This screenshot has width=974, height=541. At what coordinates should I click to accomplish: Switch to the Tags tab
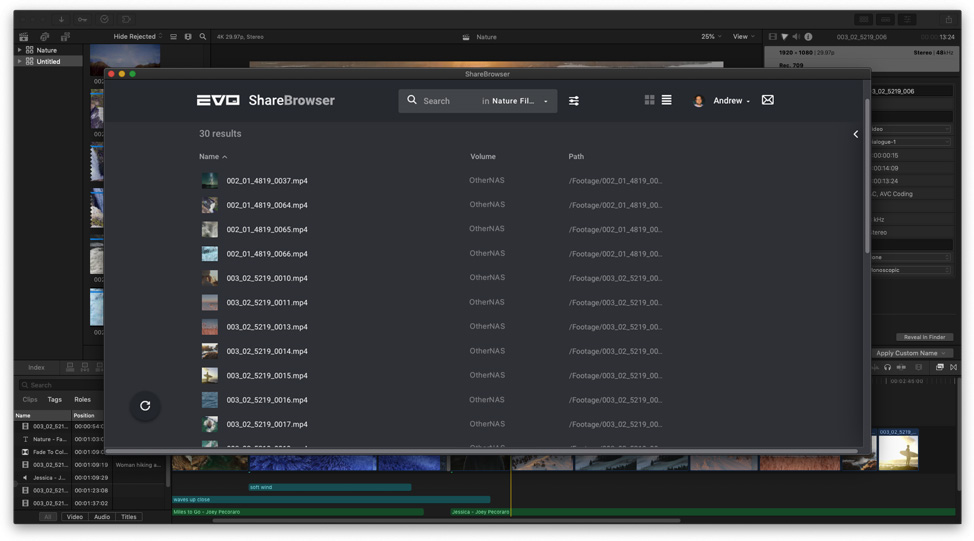(x=54, y=400)
